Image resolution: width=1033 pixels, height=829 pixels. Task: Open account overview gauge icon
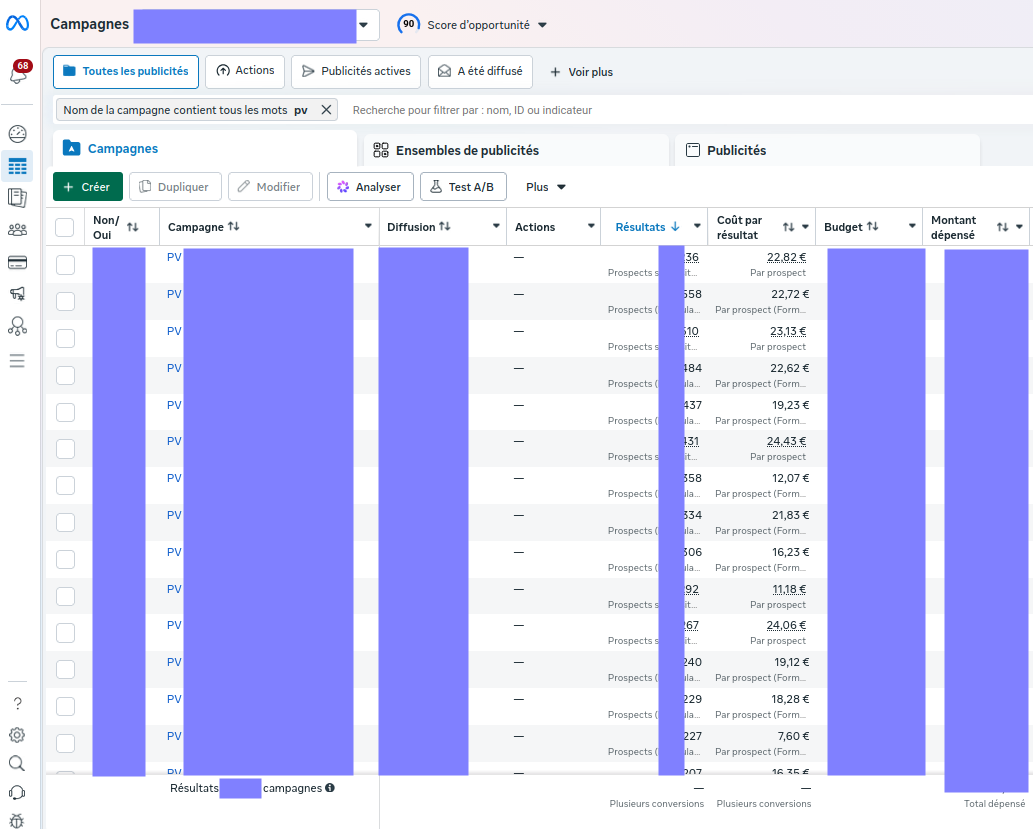click(x=17, y=134)
